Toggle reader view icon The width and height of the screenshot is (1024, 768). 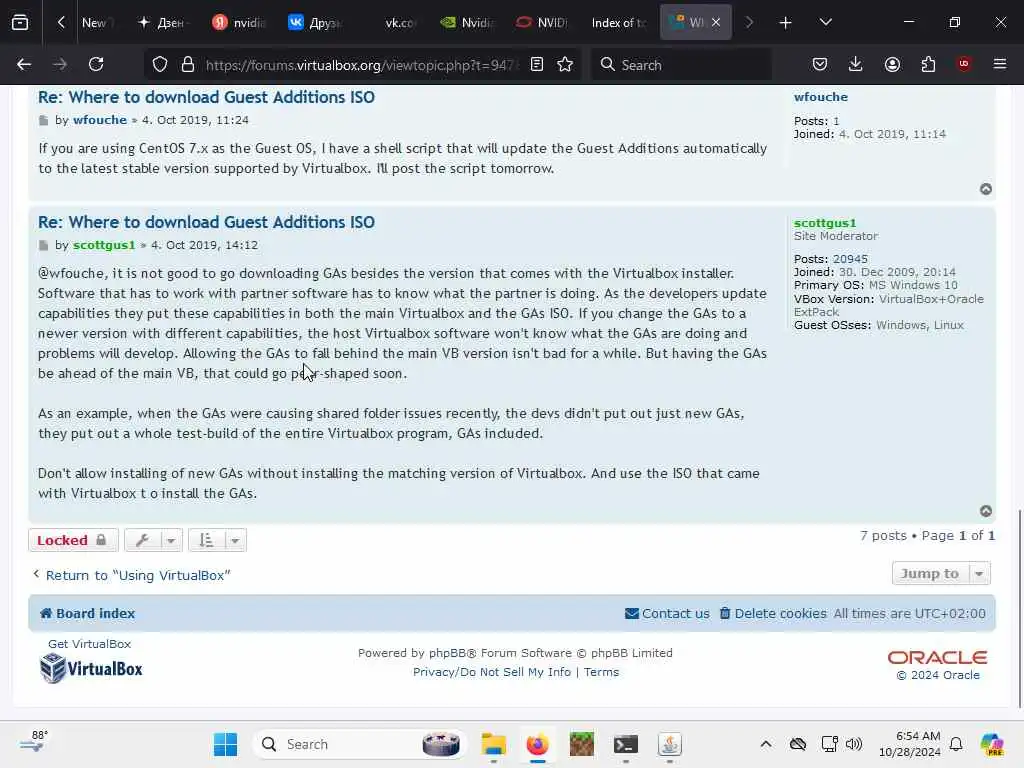(537, 64)
